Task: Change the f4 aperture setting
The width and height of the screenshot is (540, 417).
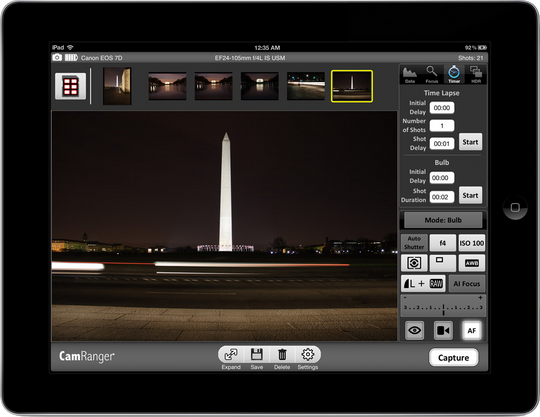Action: pos(443,243)
